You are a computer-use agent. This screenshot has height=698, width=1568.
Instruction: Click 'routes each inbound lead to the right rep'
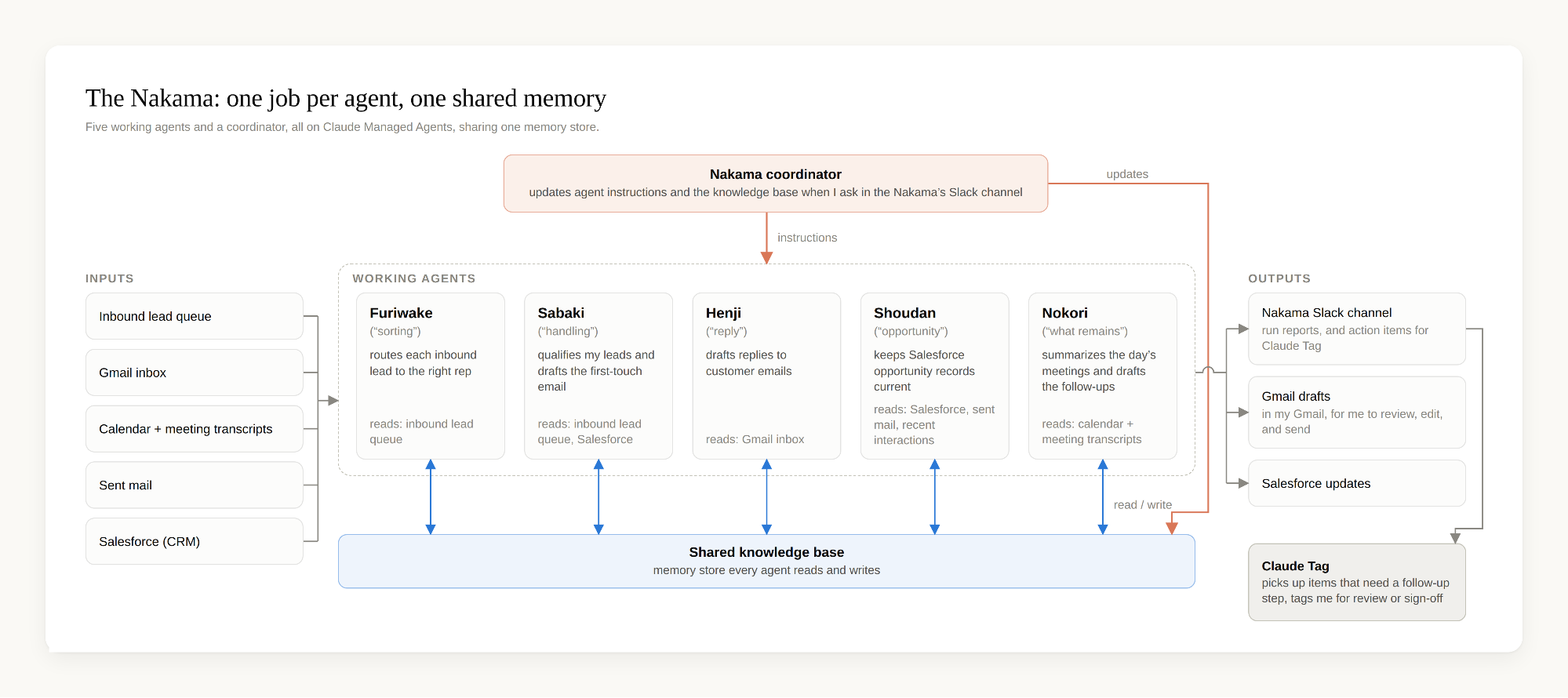click(424, 363)
